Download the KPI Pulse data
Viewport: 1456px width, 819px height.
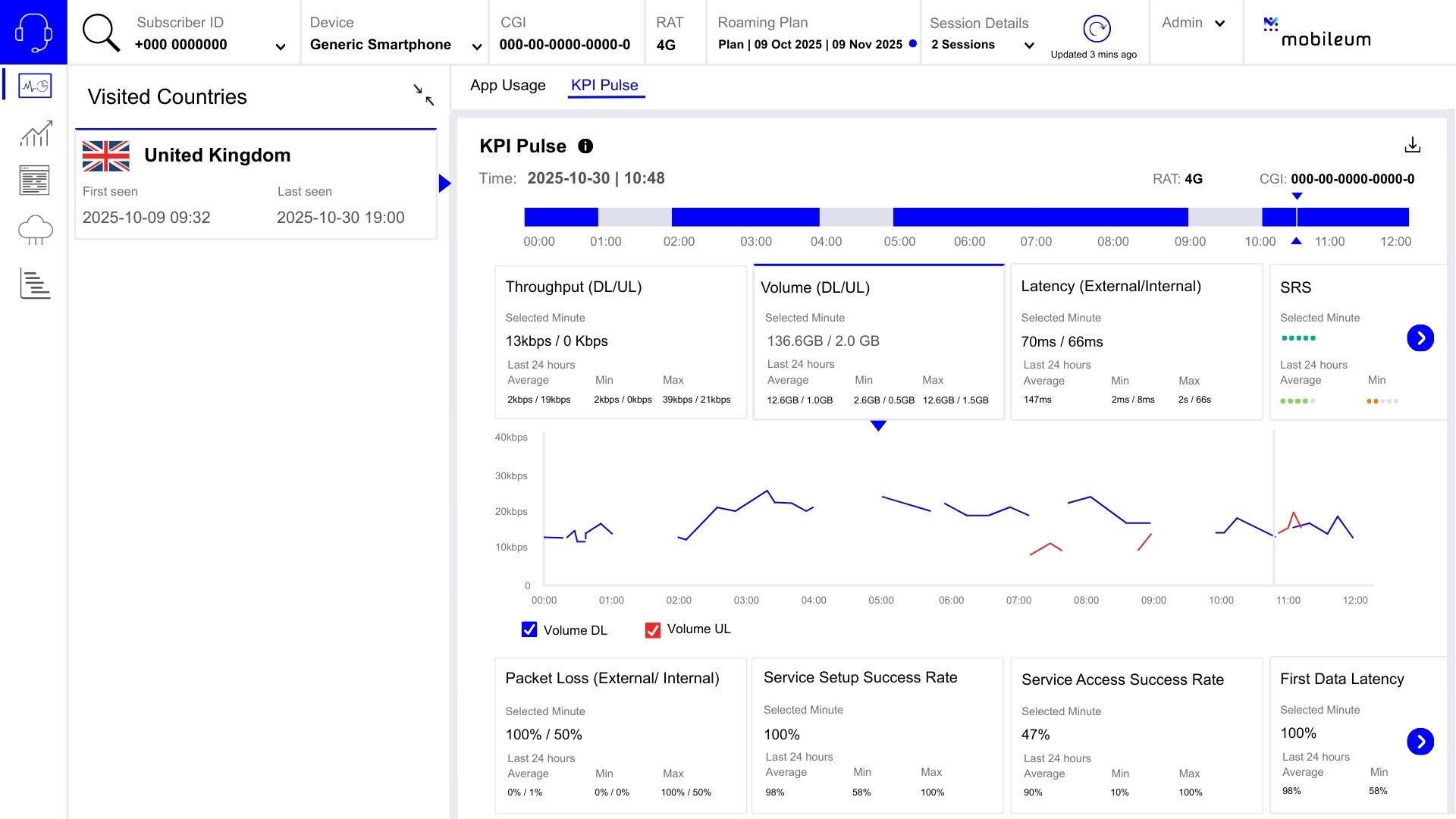(1412, 145)
